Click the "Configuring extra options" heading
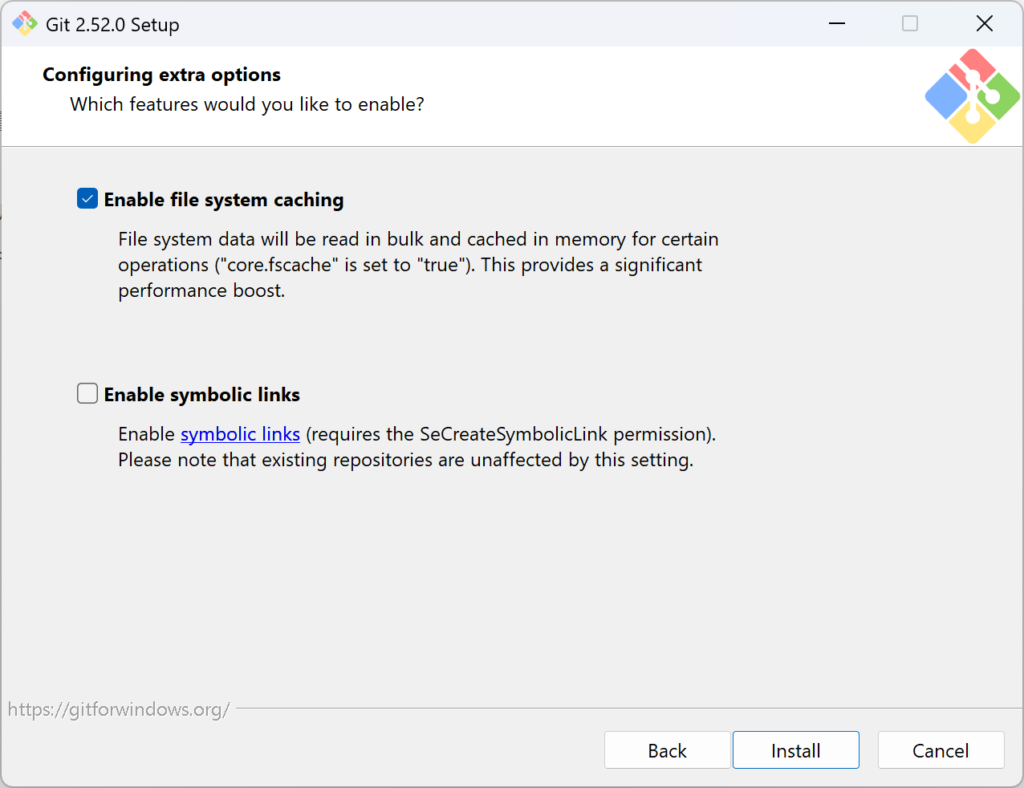This screenshot has width=1024, height=788. tap(161, 75)
